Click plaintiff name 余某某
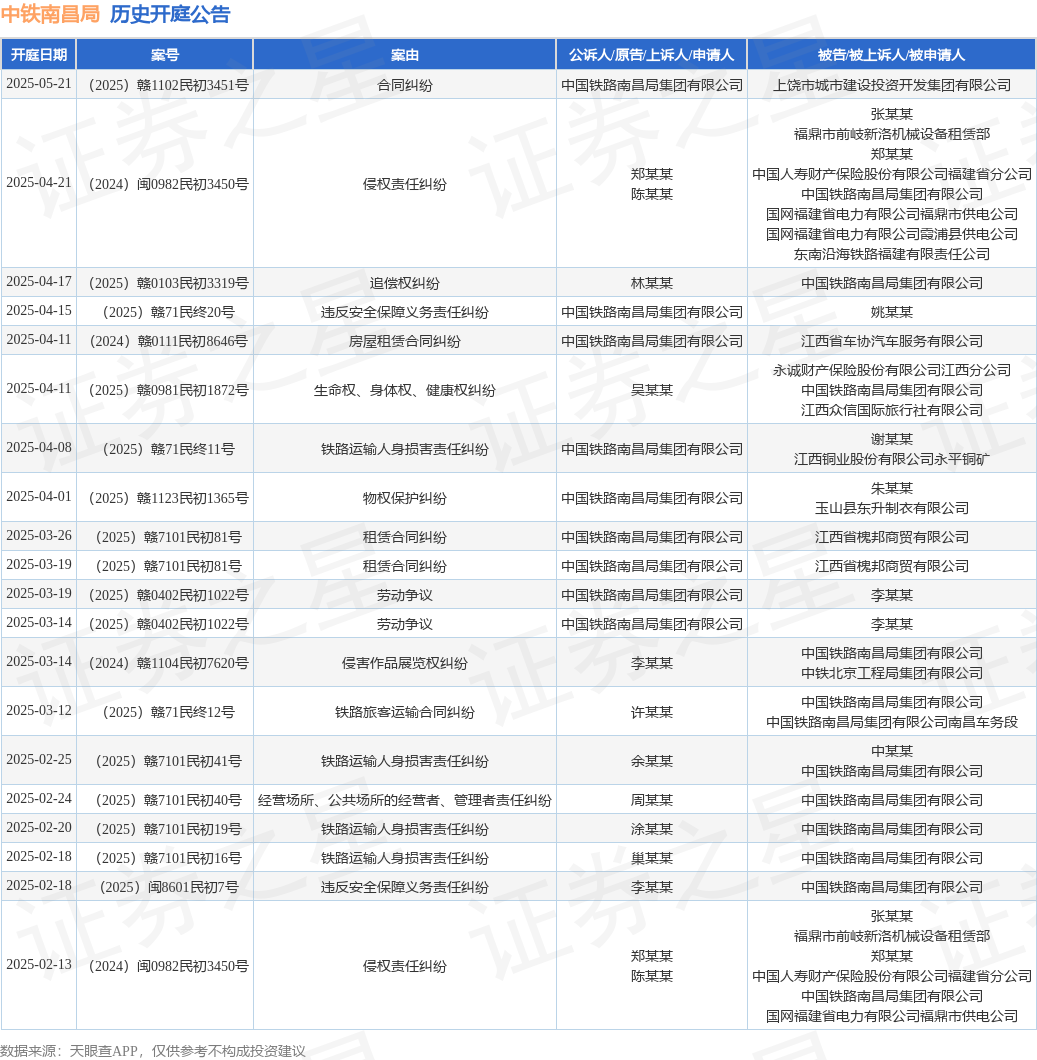1037x1060 pixels. tap(652, 761)
